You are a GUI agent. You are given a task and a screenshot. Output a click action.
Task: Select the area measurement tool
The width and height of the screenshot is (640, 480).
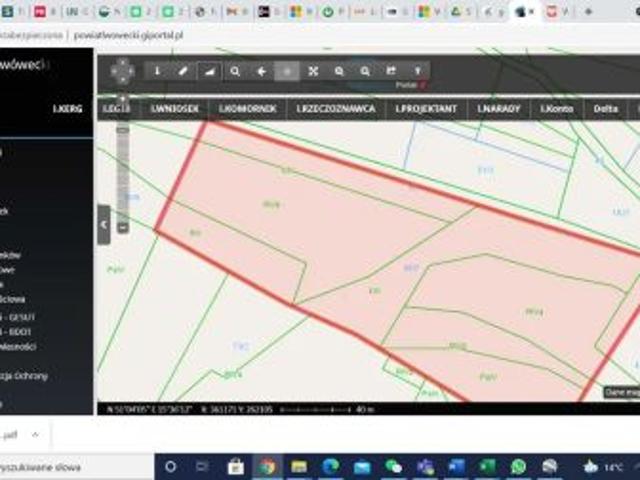pos(209,71)
